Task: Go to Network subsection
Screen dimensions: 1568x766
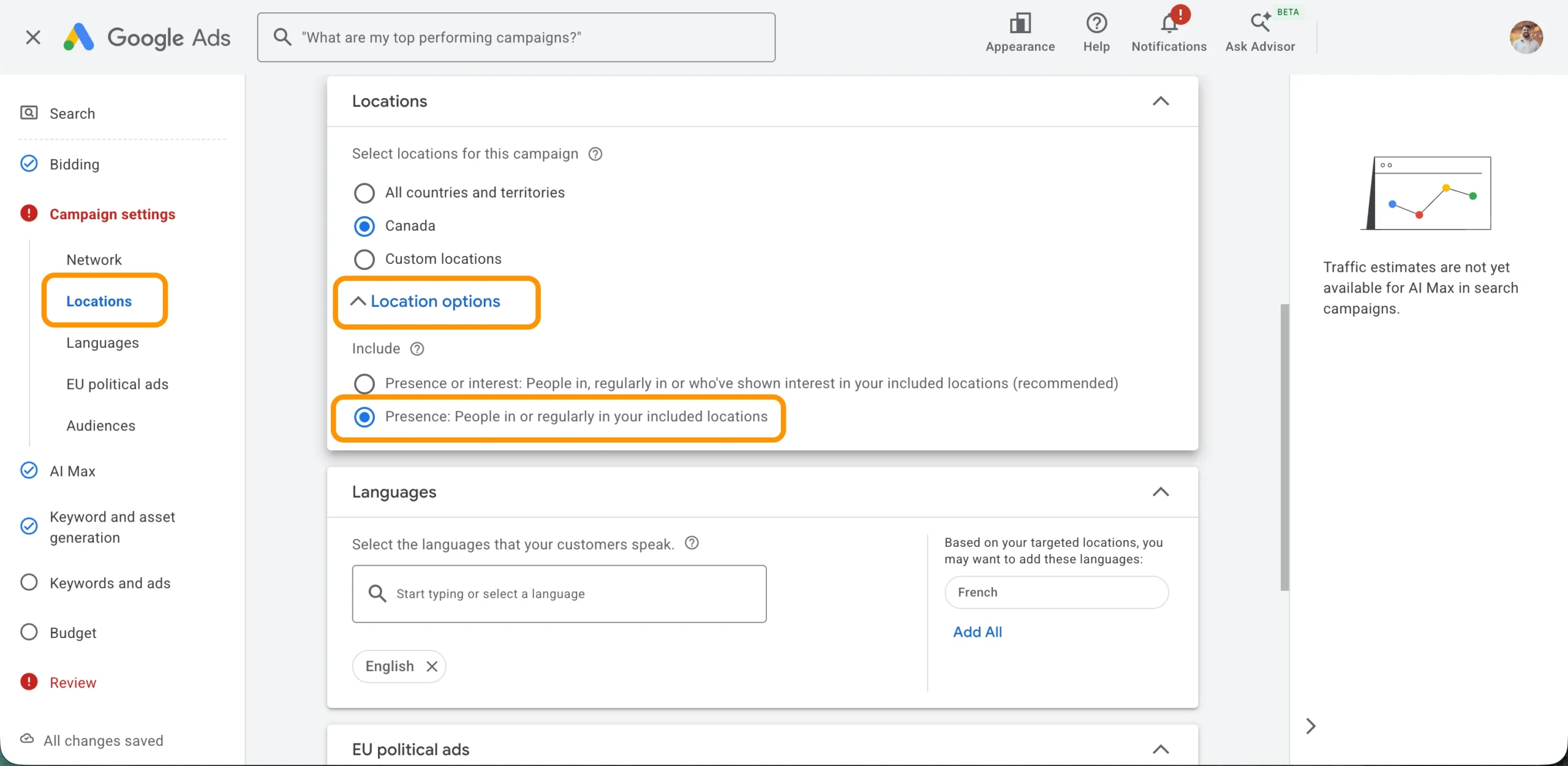Action: click(x=94, y=260)
